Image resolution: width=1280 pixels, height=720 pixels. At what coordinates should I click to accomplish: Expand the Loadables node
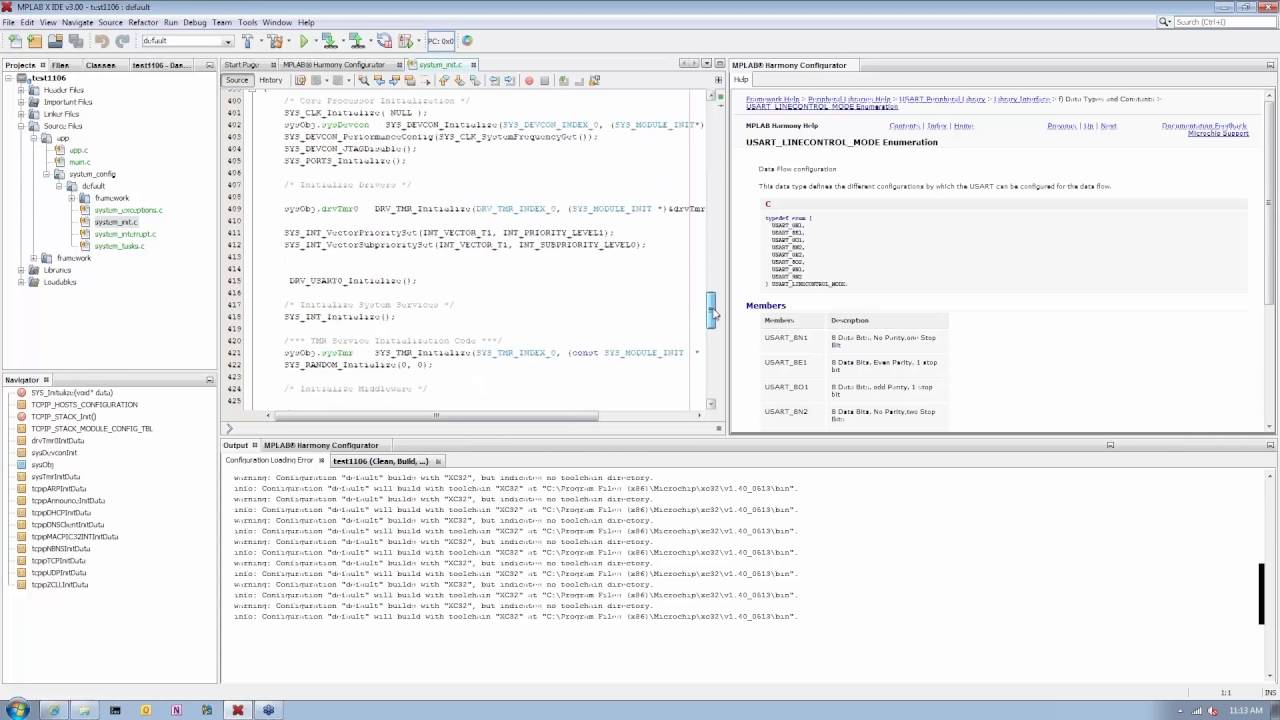tap(21, 282)
